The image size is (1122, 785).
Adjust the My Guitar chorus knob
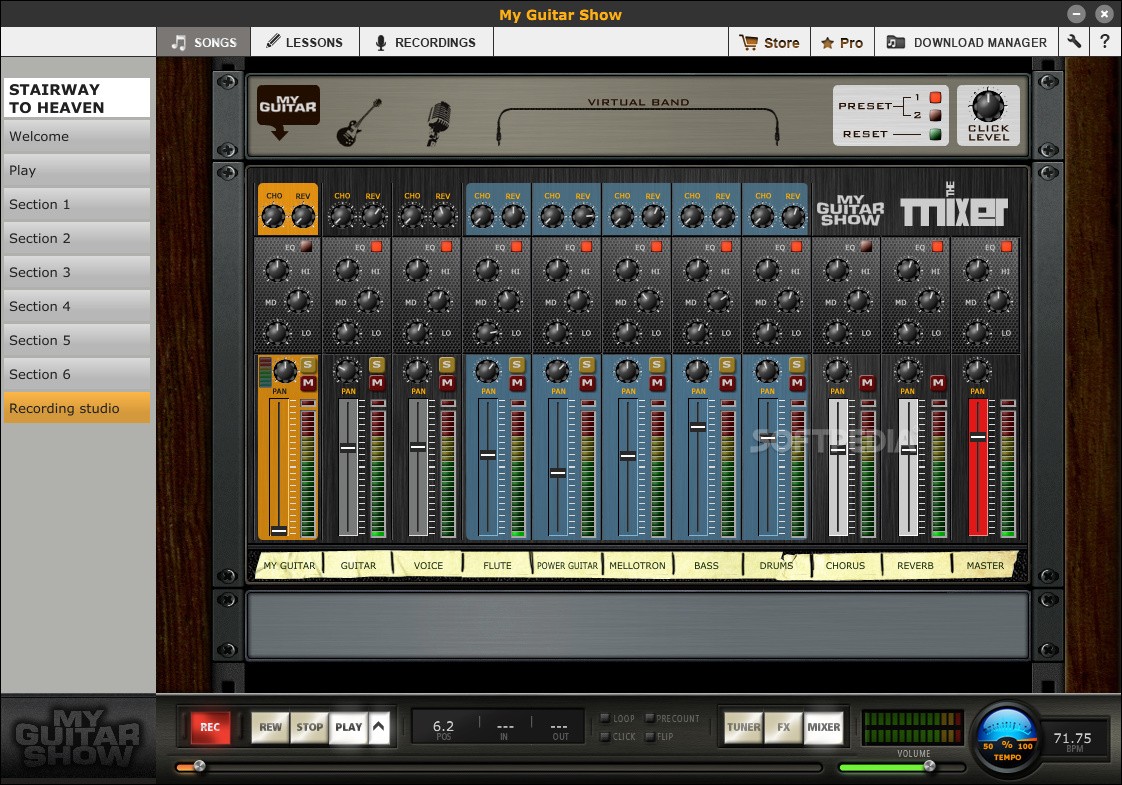[x=273, y=216]
